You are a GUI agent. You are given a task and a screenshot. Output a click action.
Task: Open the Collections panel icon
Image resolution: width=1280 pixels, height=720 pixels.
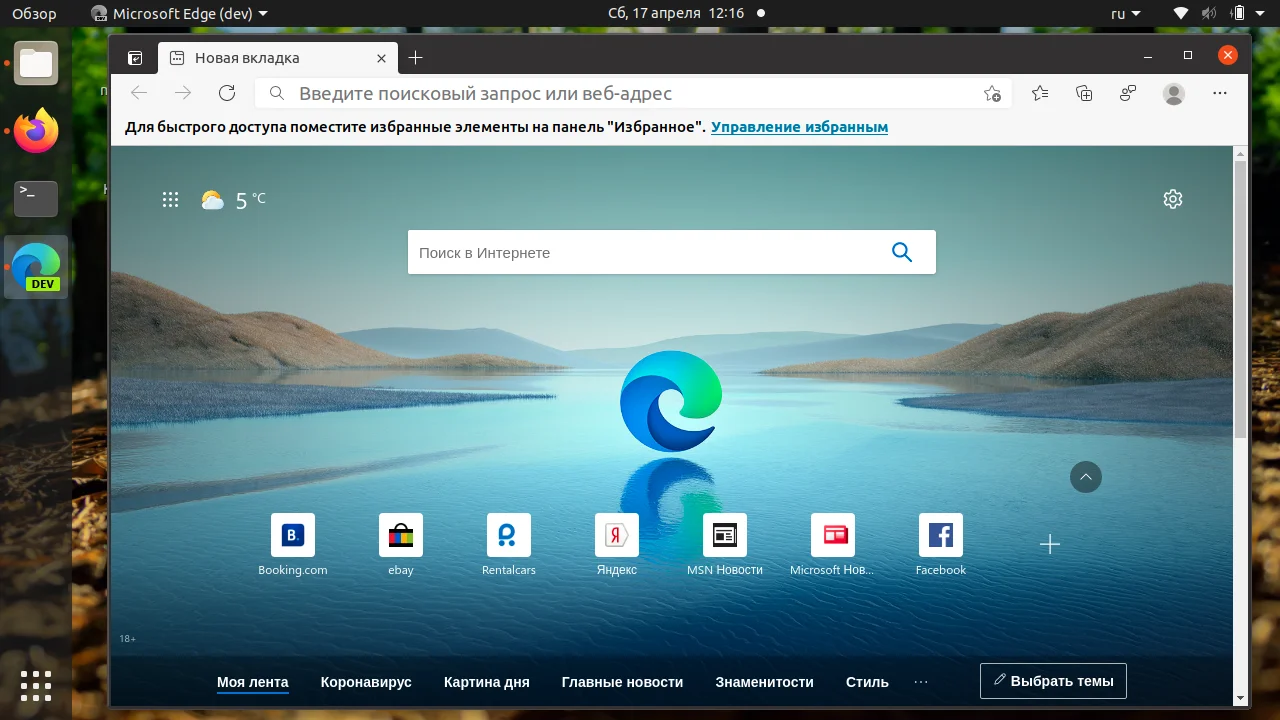click(x=1084, y=93)
